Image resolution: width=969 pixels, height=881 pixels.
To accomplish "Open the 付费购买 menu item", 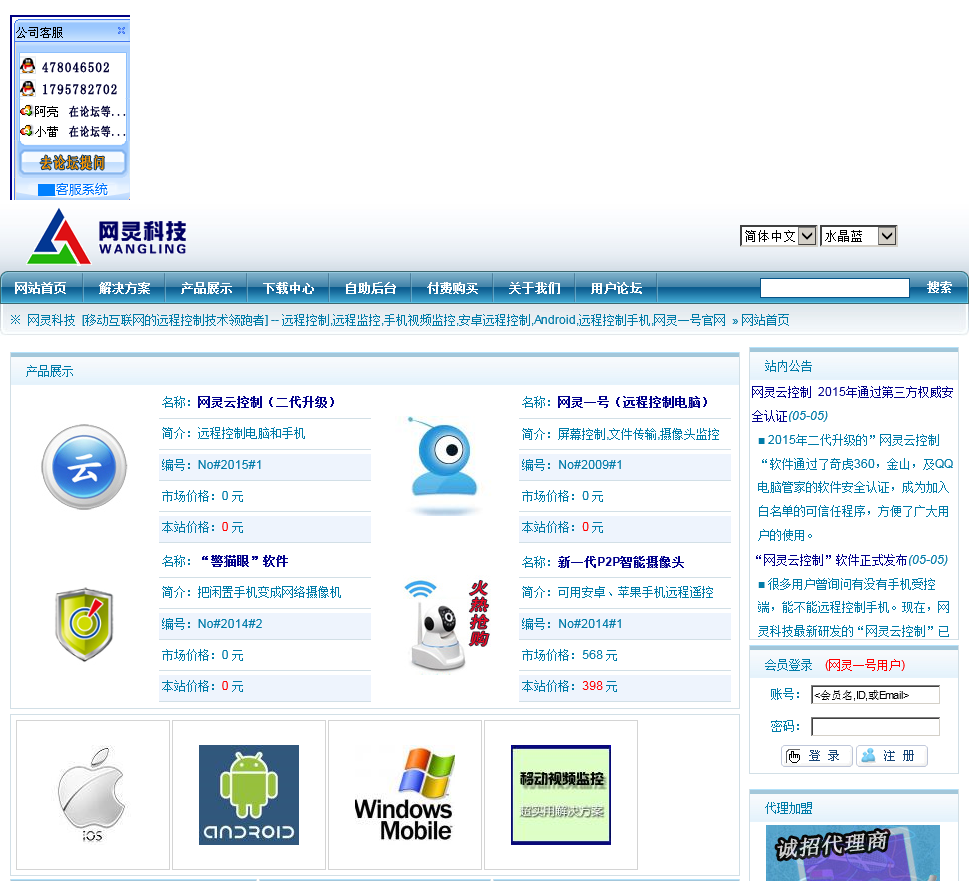I will 452,288.
